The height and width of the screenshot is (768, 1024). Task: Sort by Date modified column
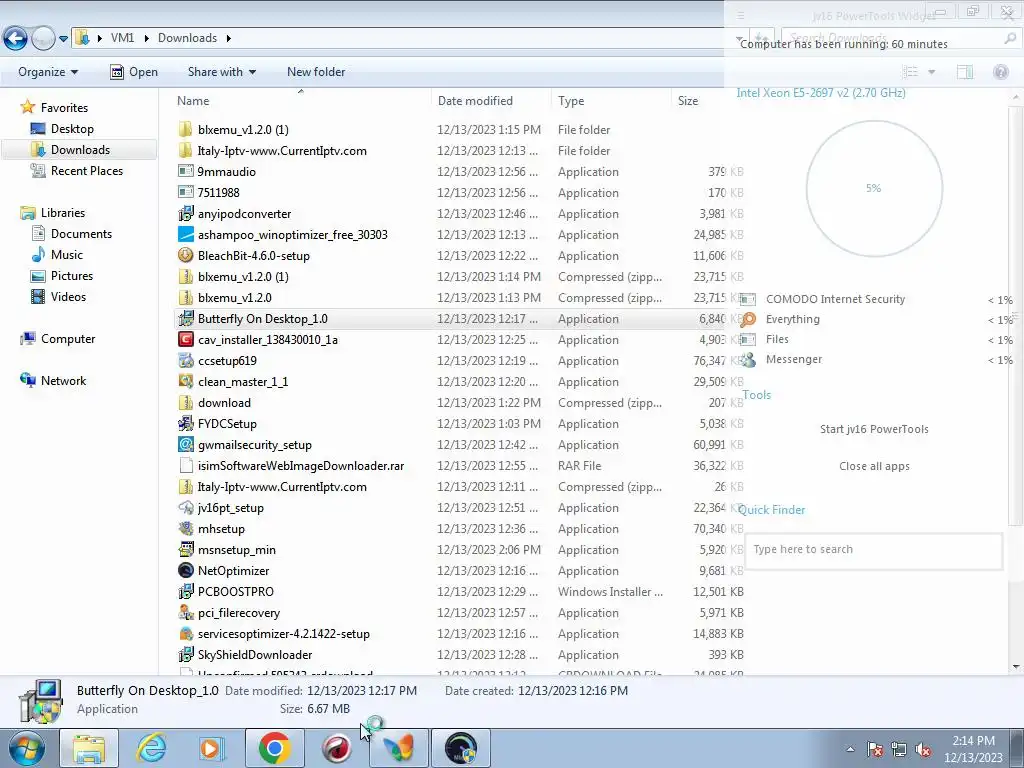pos(475,101)
